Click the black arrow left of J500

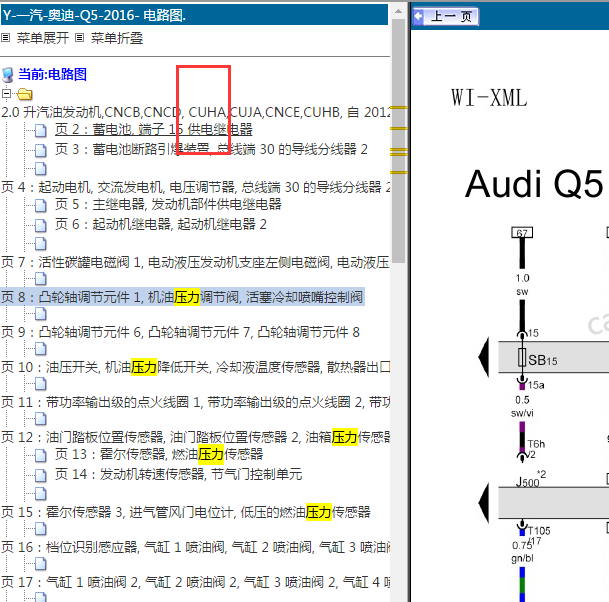[x=484, y=503]
